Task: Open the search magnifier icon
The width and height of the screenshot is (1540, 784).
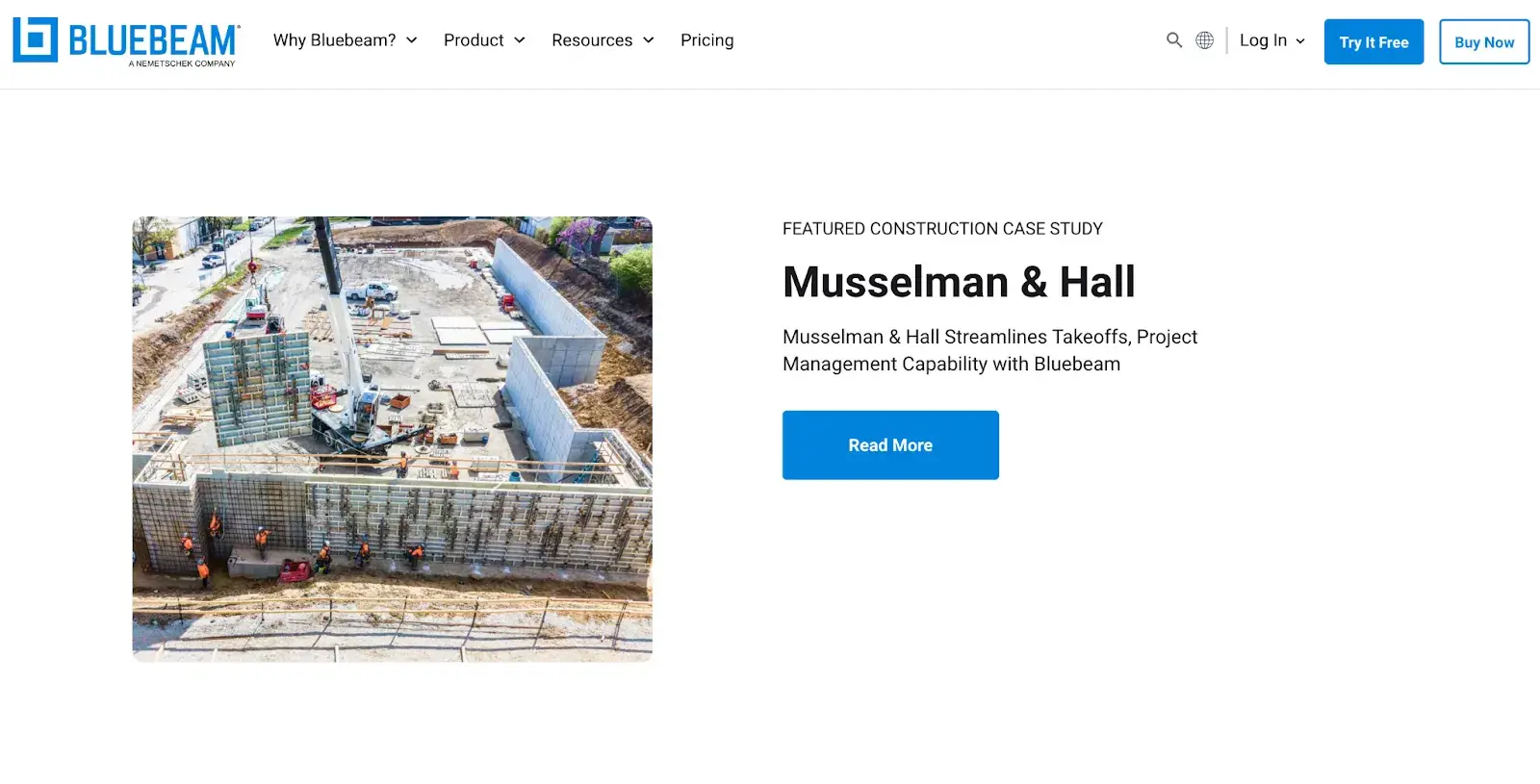Action: click(x=1174, y=40)
